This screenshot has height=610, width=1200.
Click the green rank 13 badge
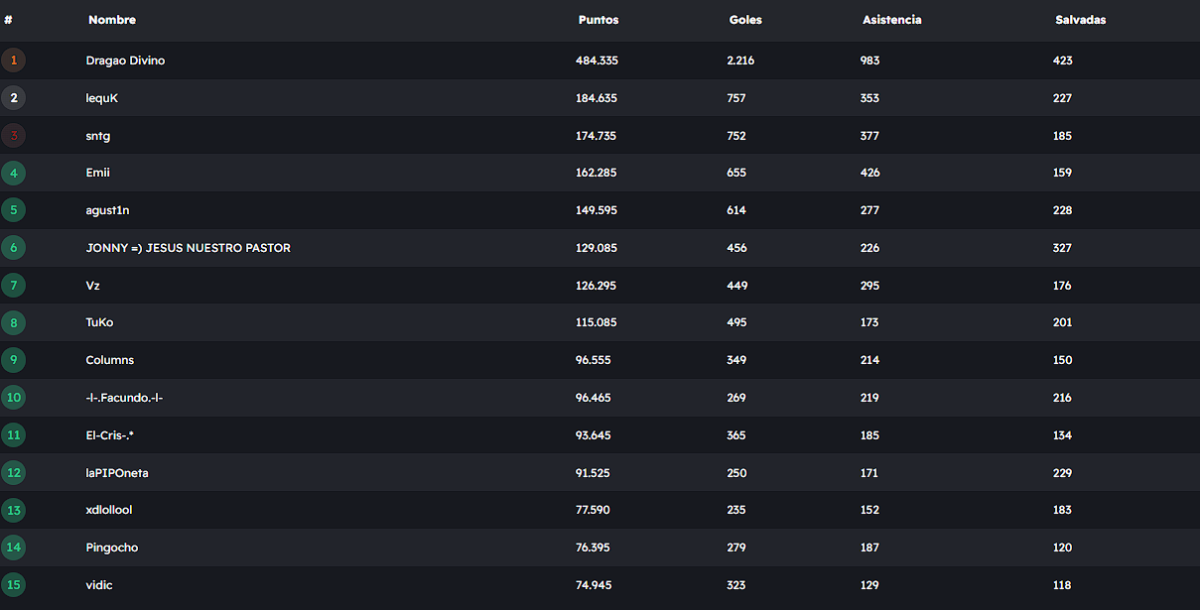[x=13, y=510]
